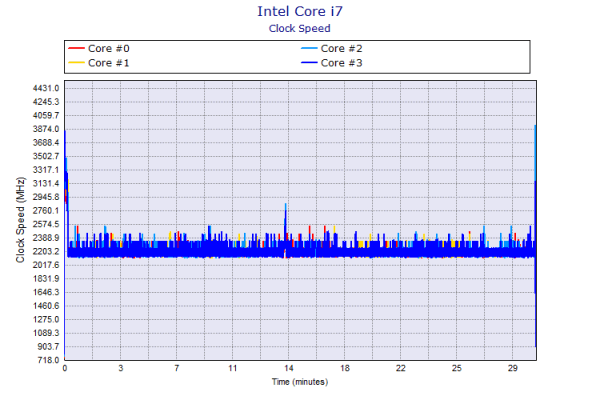The image size is (600, 400).
Task: Click the 3131.4 y-axis value
Action: tap(46, 183)
